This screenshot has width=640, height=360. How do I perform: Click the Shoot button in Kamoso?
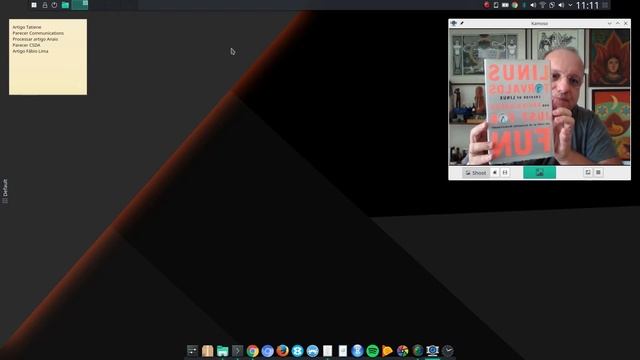[476, 173]
